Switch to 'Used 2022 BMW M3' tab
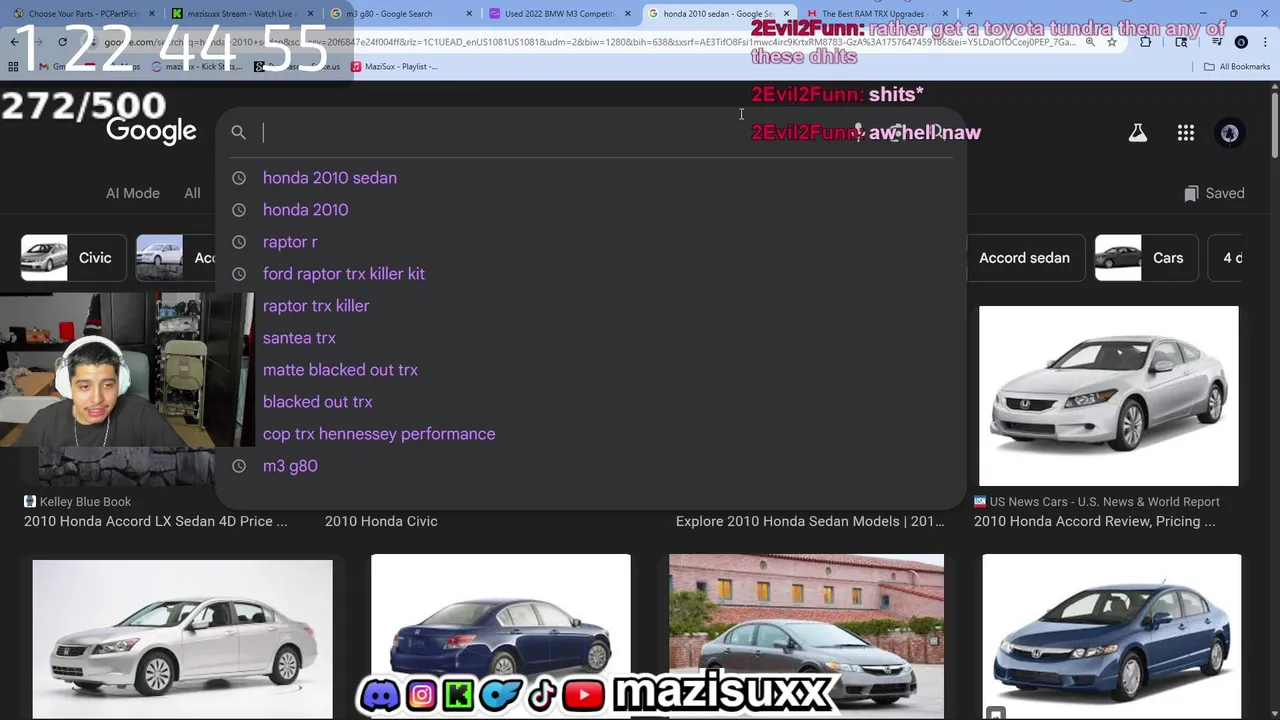This screenshot has width=1280, height=720. [559, 14]
